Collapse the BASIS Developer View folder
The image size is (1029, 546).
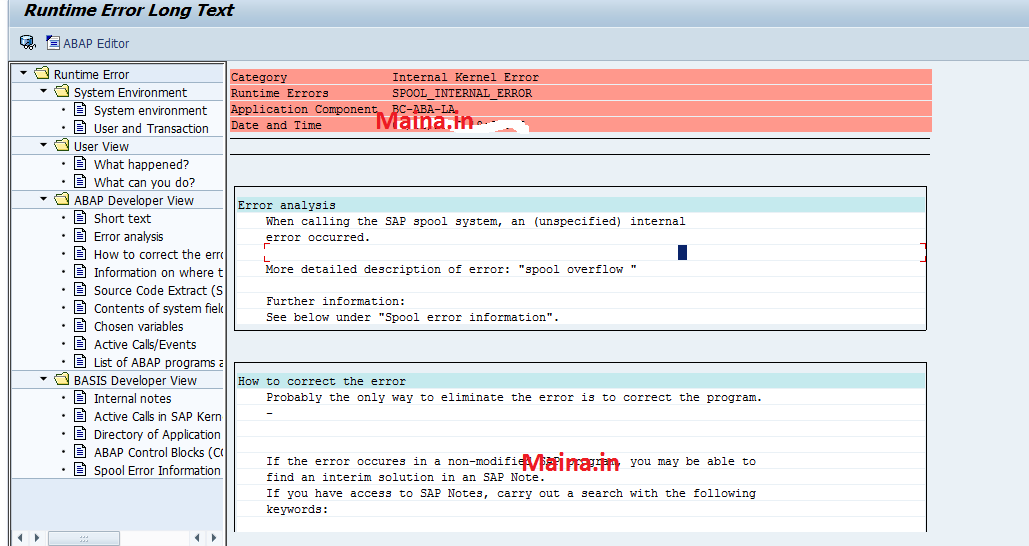(43, 379)
